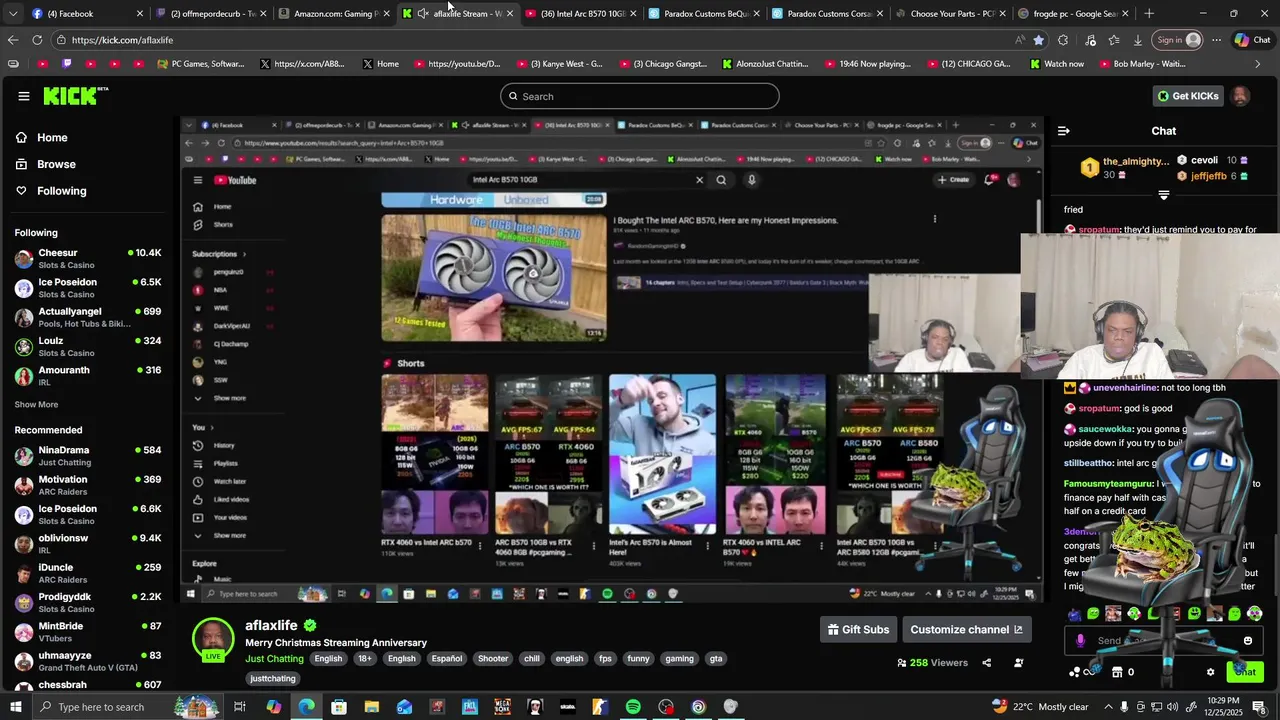Click the shop icon below chat input
Screen dimensions: 1280x720
[1117, 672]
